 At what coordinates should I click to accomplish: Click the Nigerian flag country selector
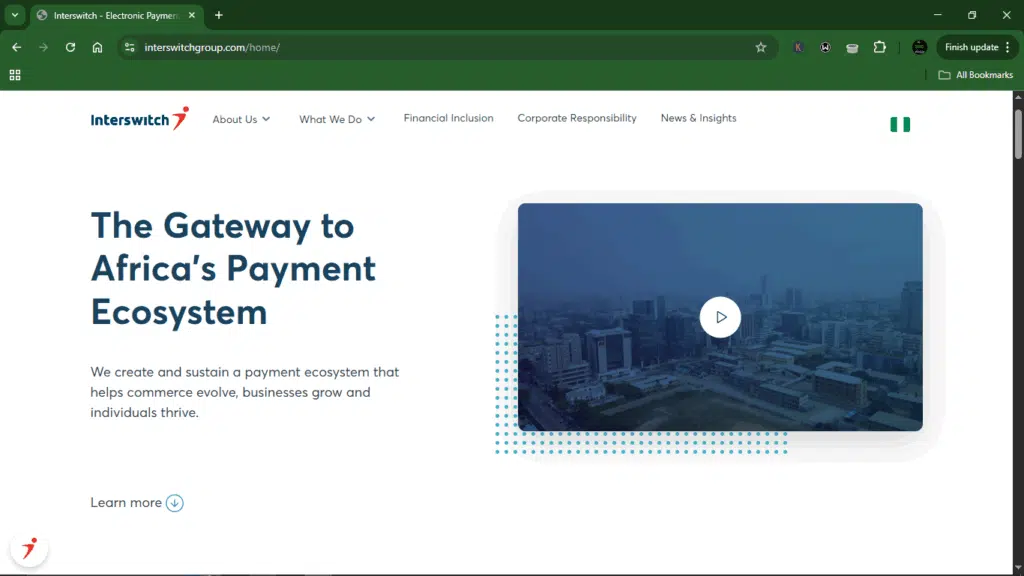(x=900, y=124)
